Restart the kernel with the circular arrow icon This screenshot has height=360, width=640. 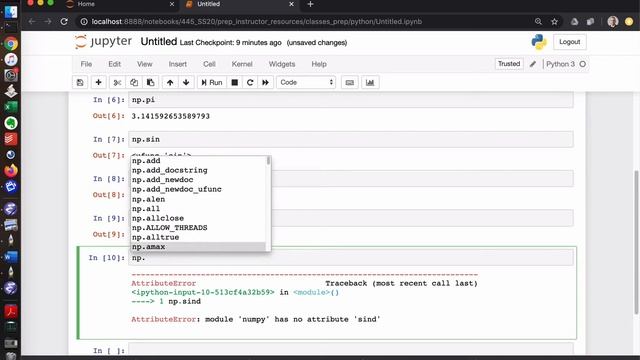pos(250,82)
